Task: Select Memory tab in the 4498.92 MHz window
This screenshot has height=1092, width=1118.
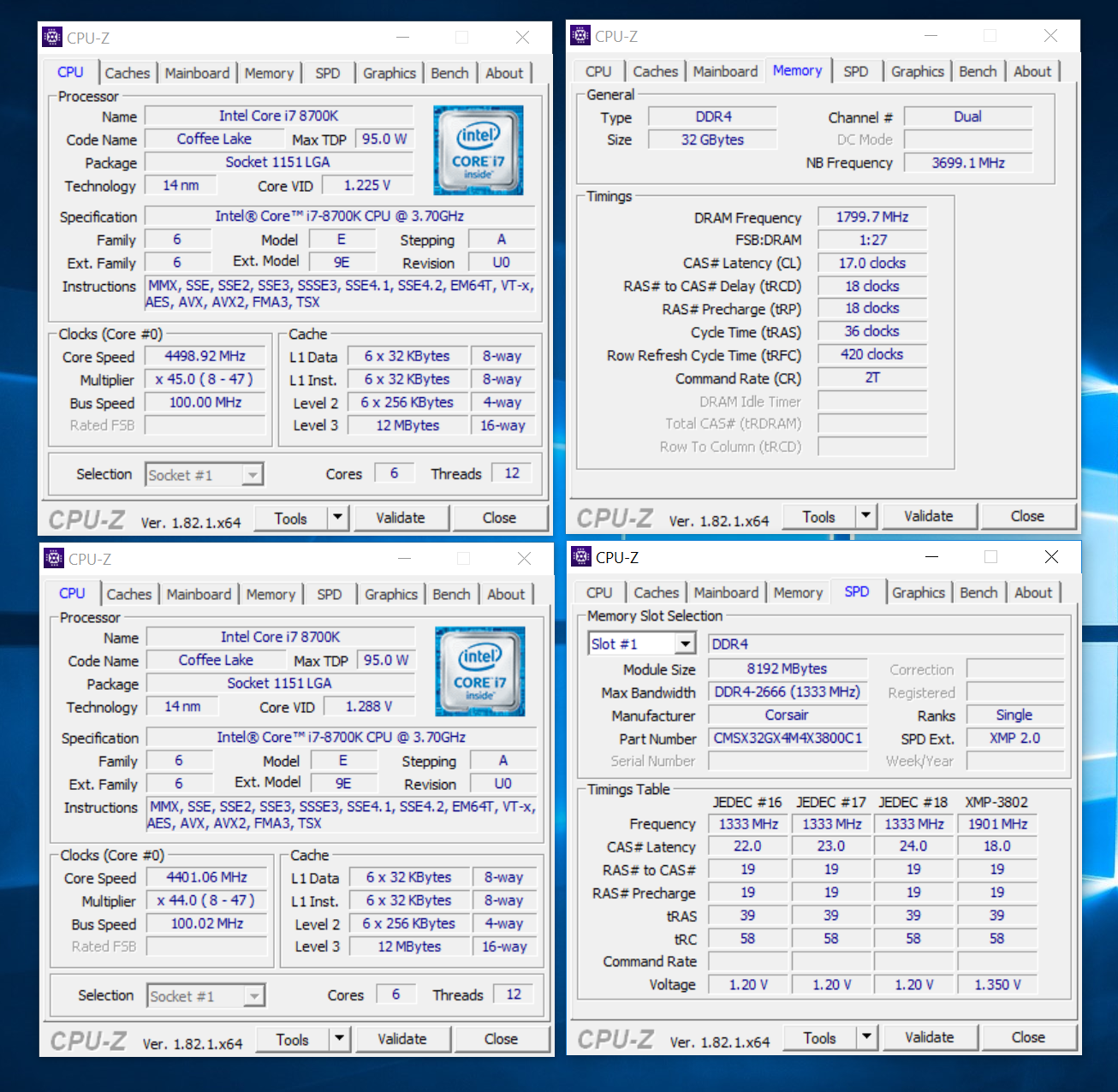Action: tap(269, 73)
